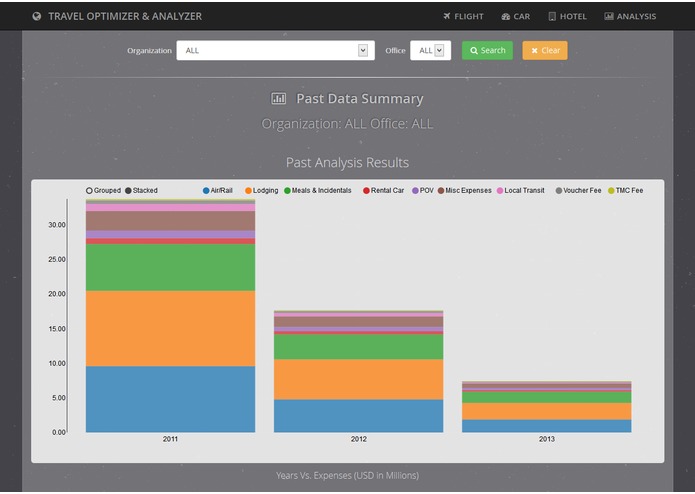
Task: Click the Past Analysis Results heading
Action: tap(347, 163)
